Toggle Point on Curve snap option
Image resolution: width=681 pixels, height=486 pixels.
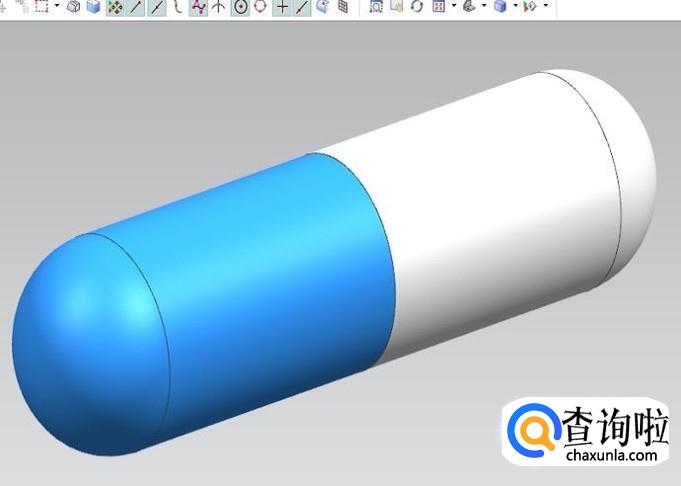point(302,7)
